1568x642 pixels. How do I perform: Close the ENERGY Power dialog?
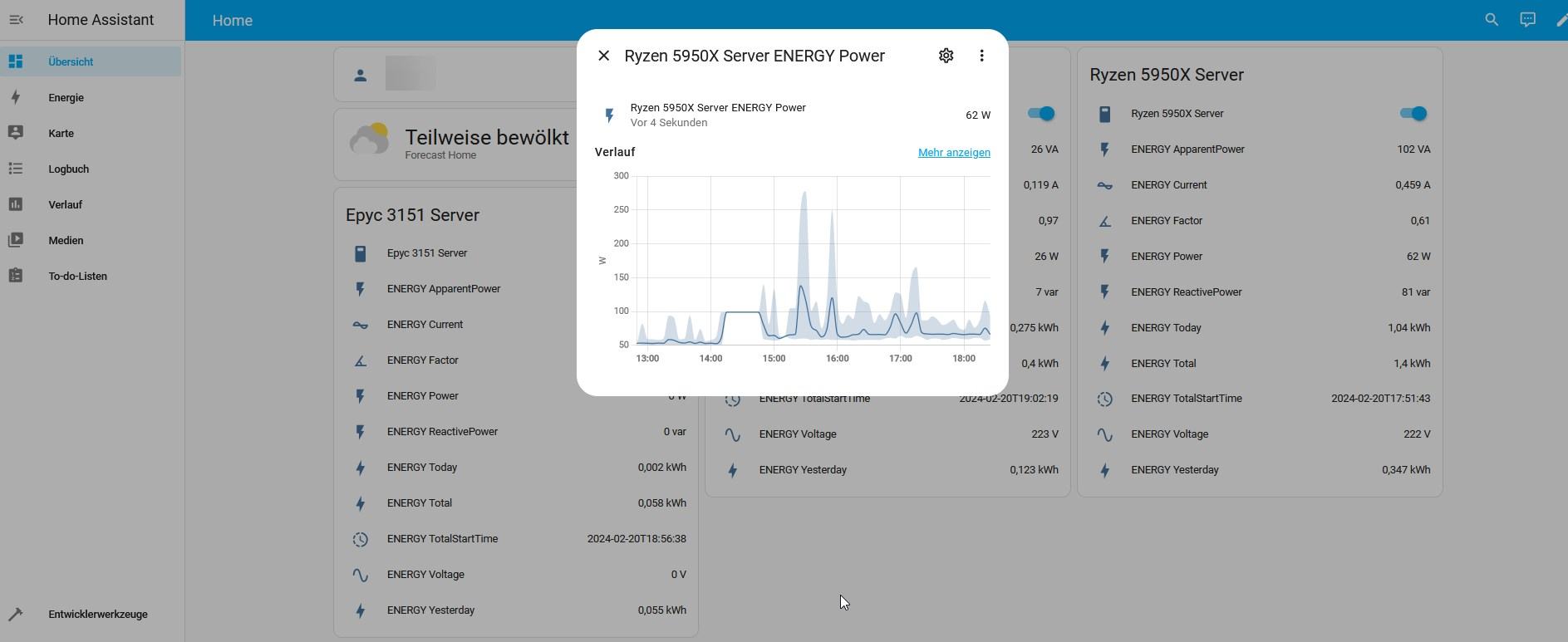click(x=604, y=56)
